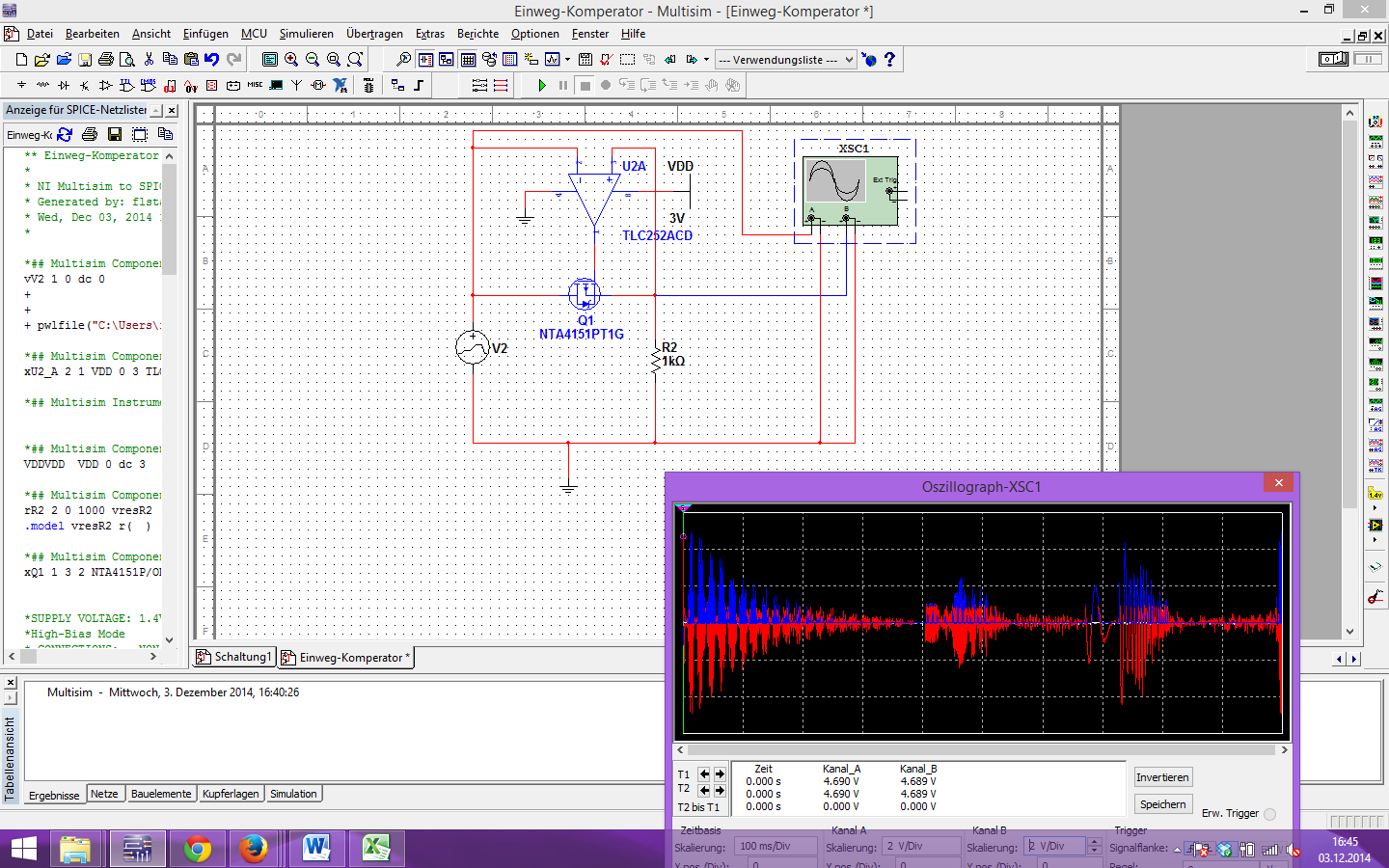Screen dimensions: 1389x868
Task: Place a MISC component
Action: click(x=255, y=85)
